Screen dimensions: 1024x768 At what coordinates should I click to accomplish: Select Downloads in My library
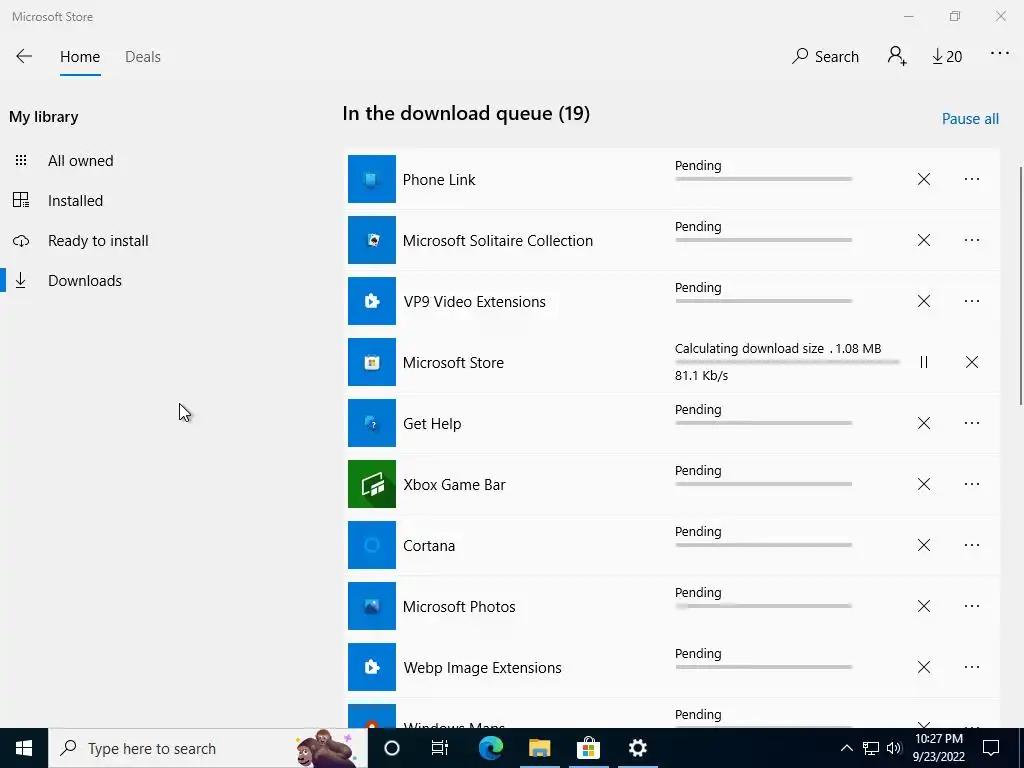click(x=85, y=280)
